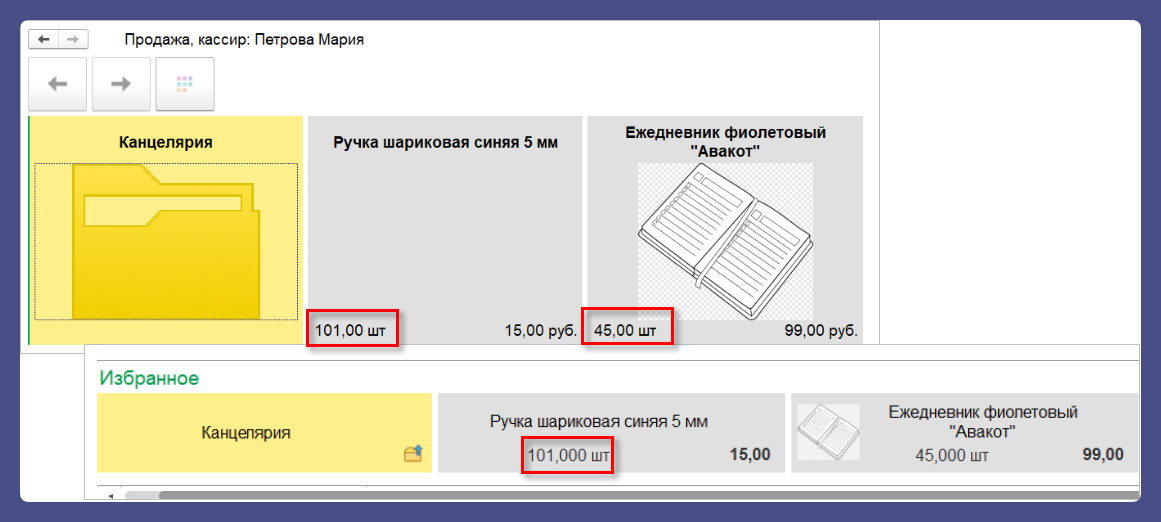Select the large Ручка шариковая синяя 5 мм tile
The height and width of the screenshot is (522, 1161).
445,230
